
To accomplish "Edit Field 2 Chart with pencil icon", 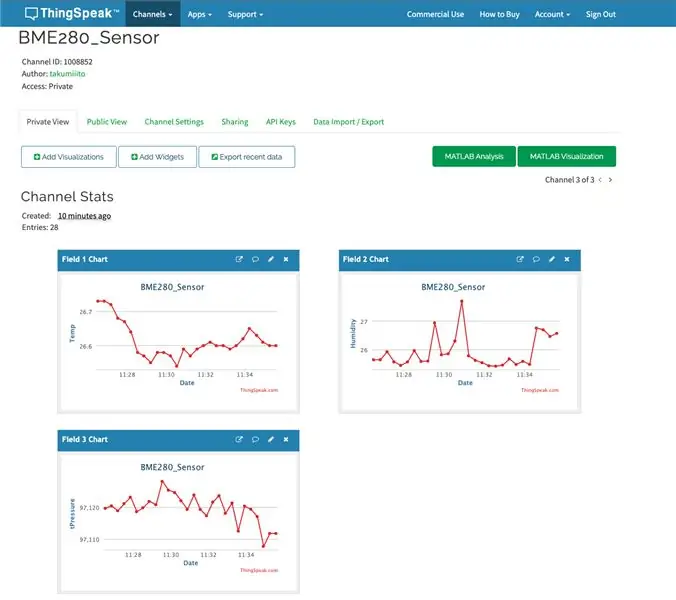I will 552,259.
